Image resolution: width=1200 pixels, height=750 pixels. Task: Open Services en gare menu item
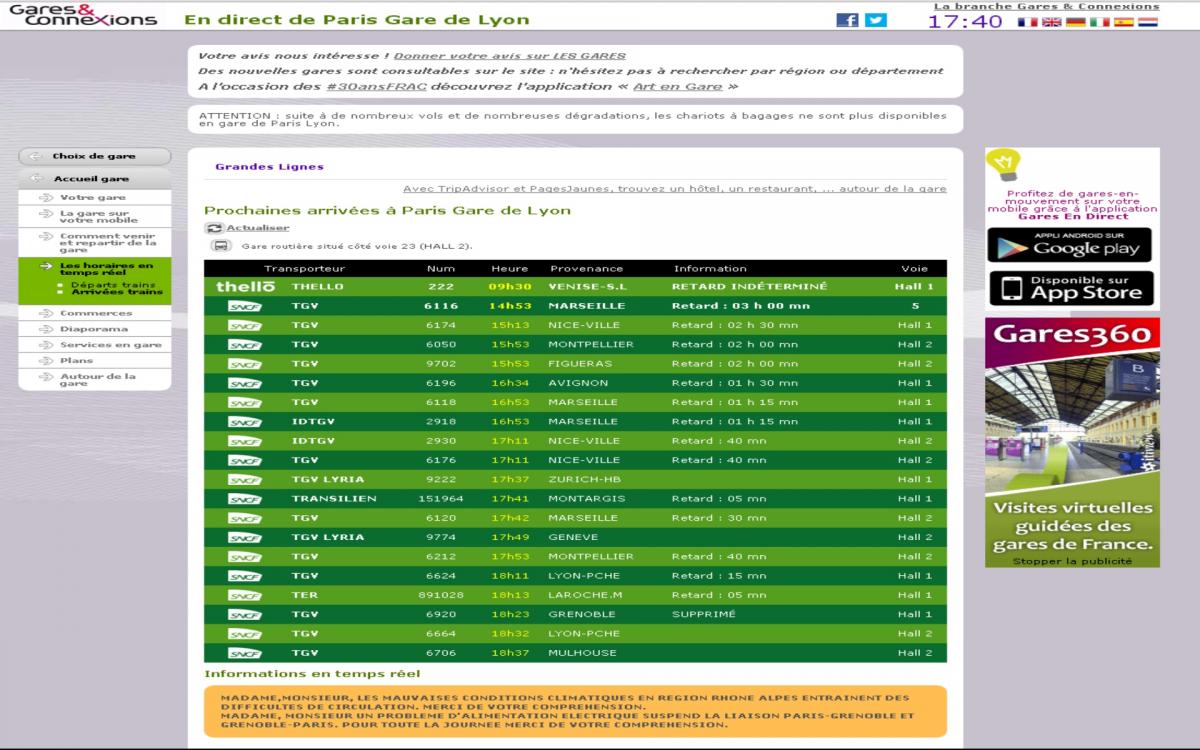(x=110, y=345)
